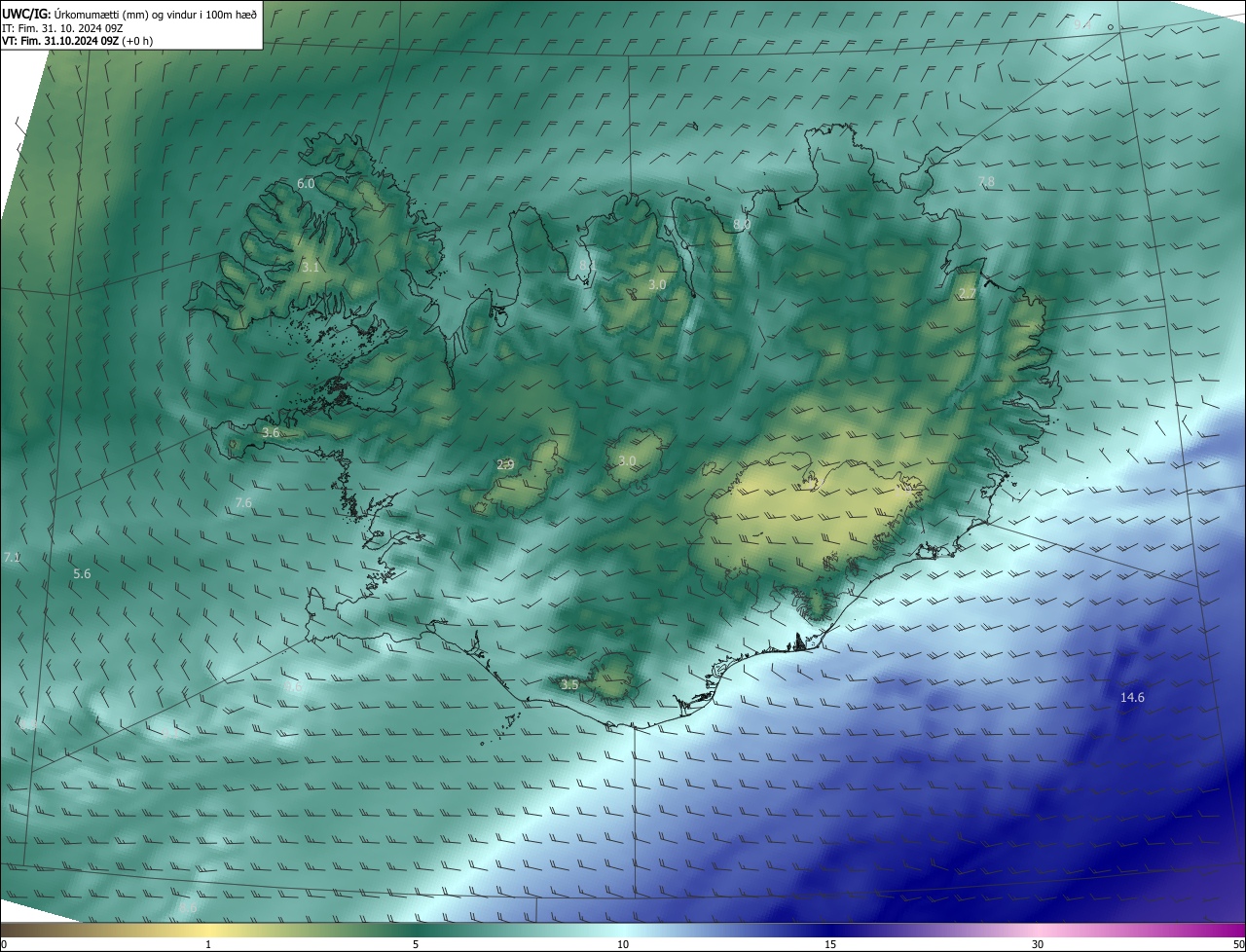
Task: Click the title 'Úrkomumætti (mm) og vindur í 100m hæð'
Action: click(x=156, y=15)
